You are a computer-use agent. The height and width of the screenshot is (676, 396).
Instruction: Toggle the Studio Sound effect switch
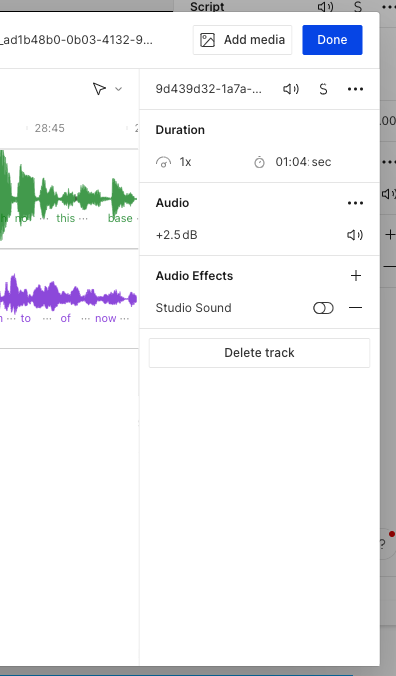pyautogui.click(x=323, y=308)
